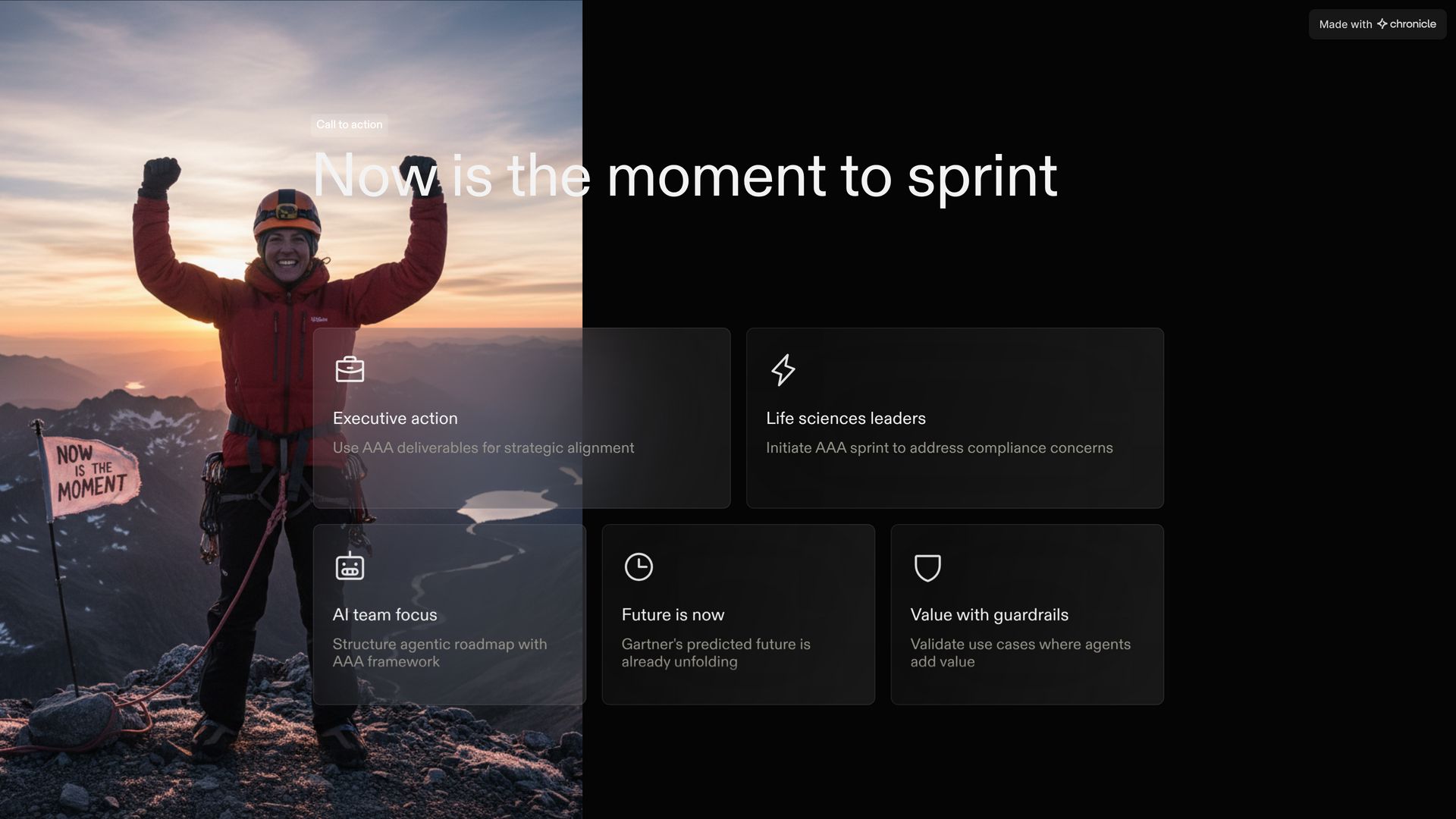Image resolution: width=1456 pixels, height=819 pixels.
Task: Click the briefcase icon in Executive action card
Action: coord(350,369)
